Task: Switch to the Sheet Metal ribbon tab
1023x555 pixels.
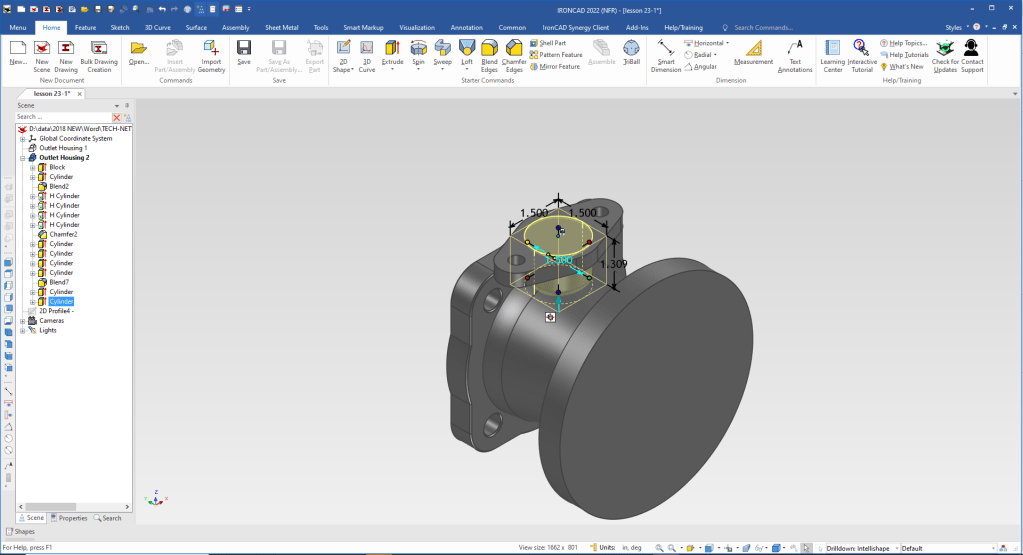Action: [x=282, y=28]
